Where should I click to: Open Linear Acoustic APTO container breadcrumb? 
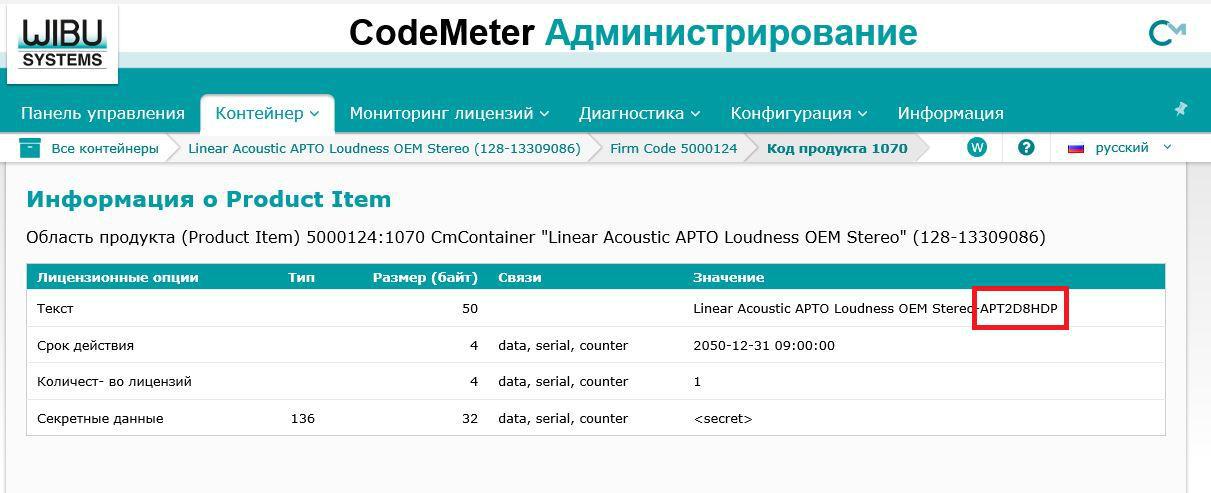point(384,148)
